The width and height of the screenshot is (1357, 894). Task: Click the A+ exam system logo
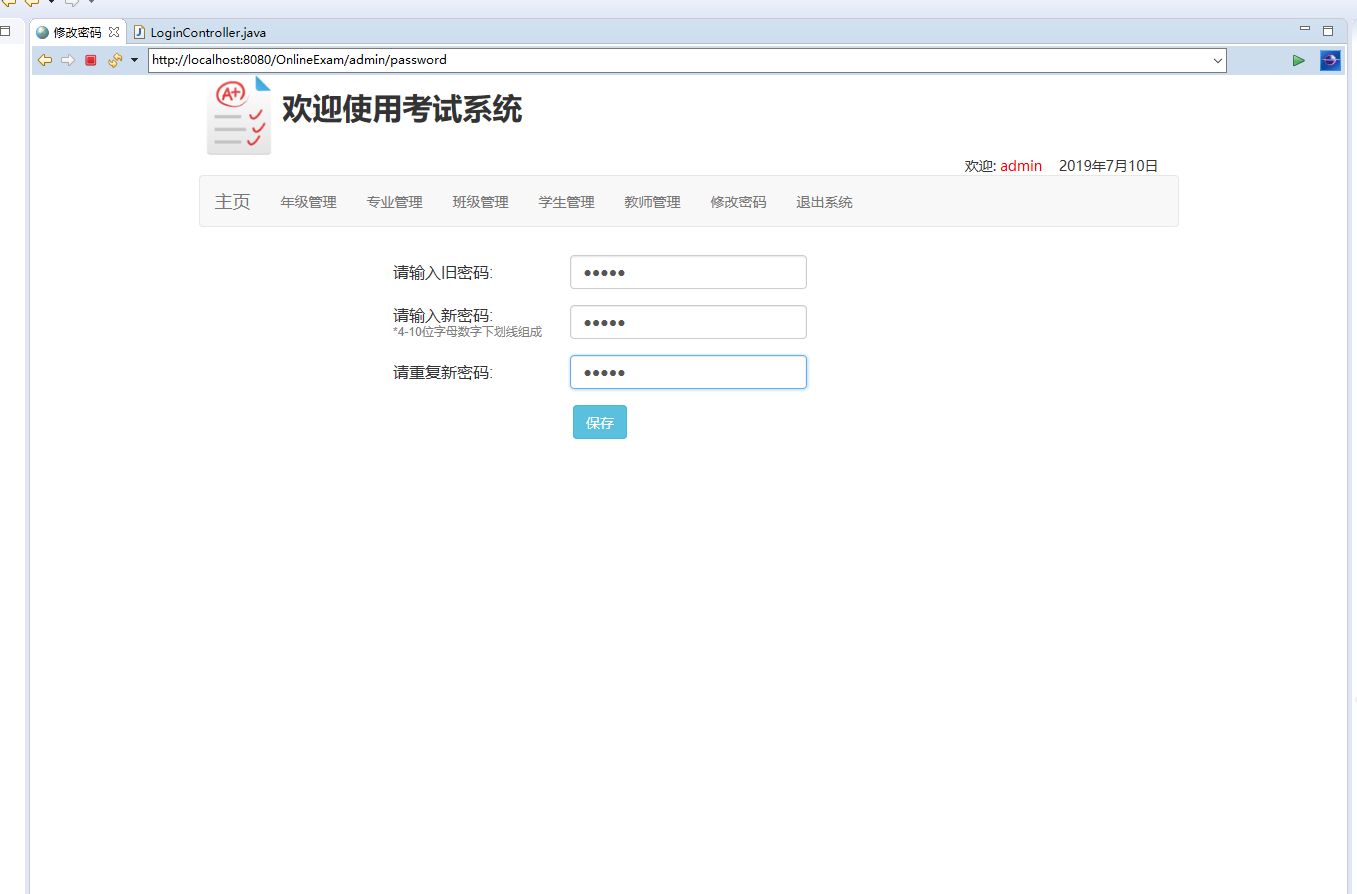coord(238,115)
